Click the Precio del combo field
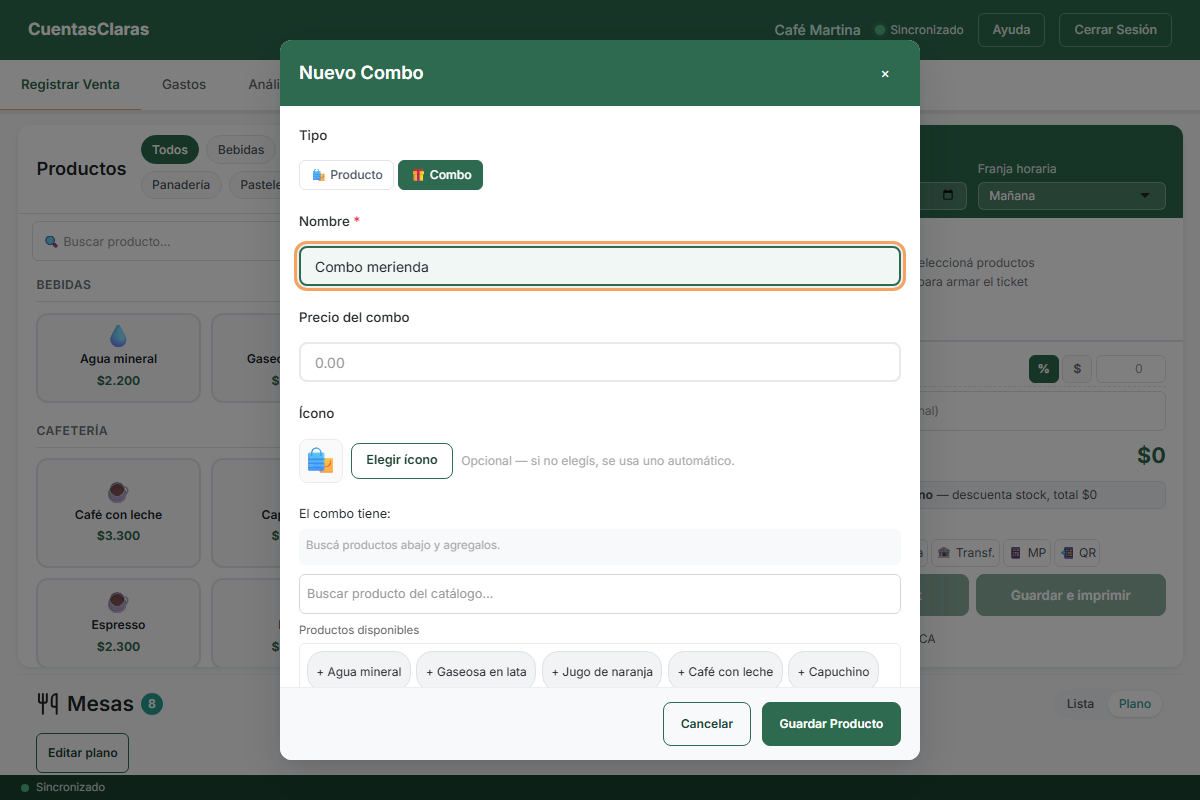 [600, 363]
